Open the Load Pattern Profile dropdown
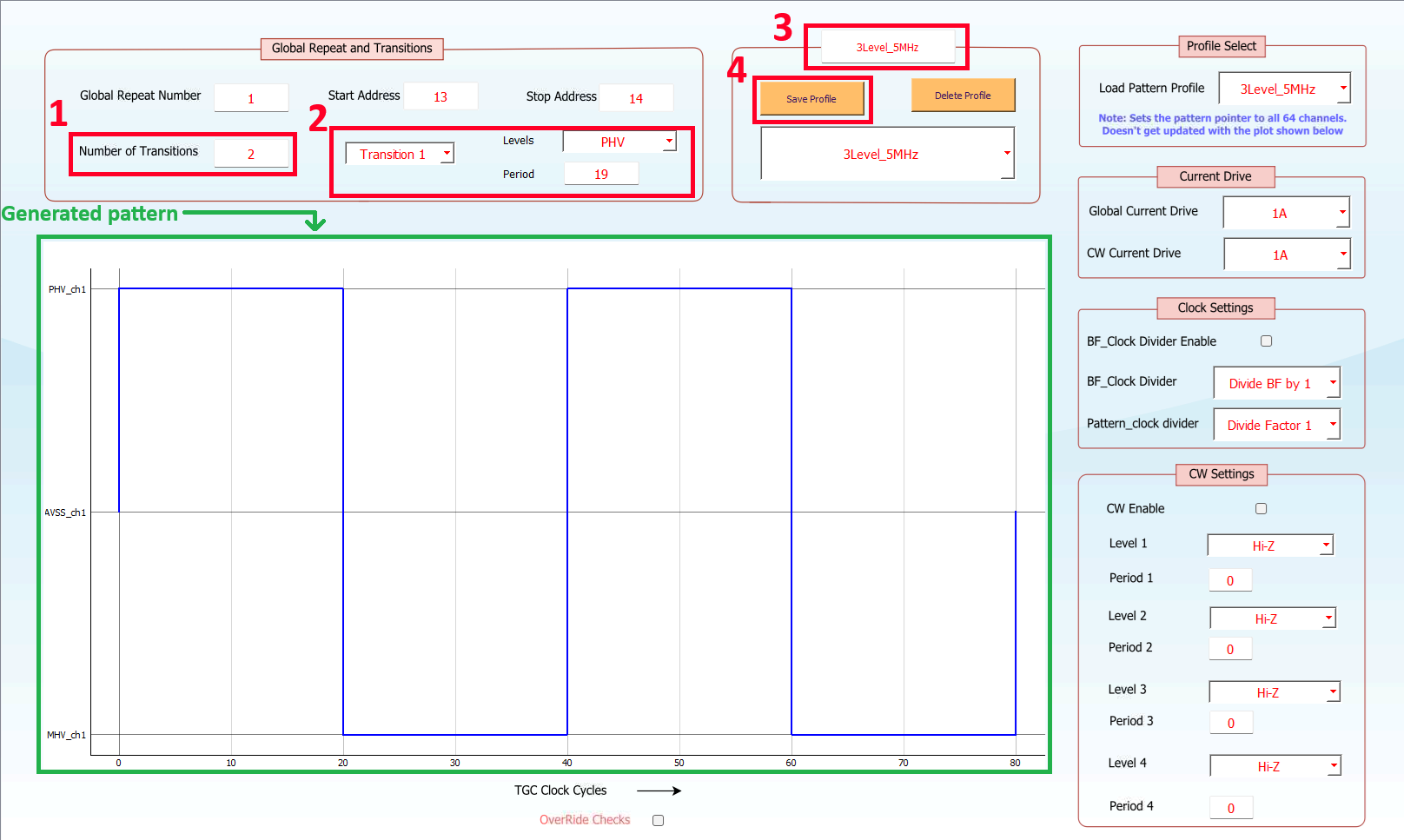 point(1283,89)
